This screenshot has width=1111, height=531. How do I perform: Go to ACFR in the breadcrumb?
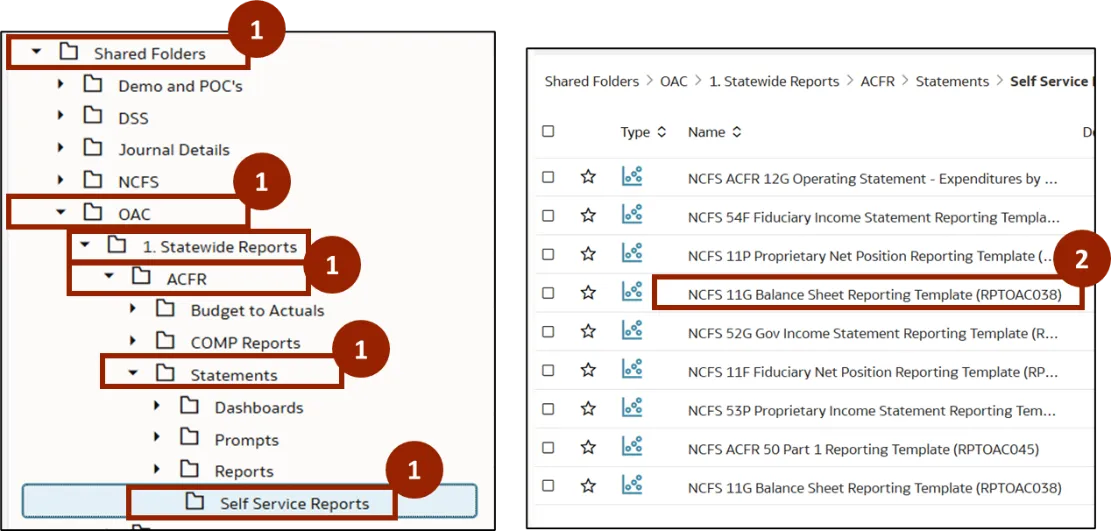pyautogui.click(x=878, y=82)
